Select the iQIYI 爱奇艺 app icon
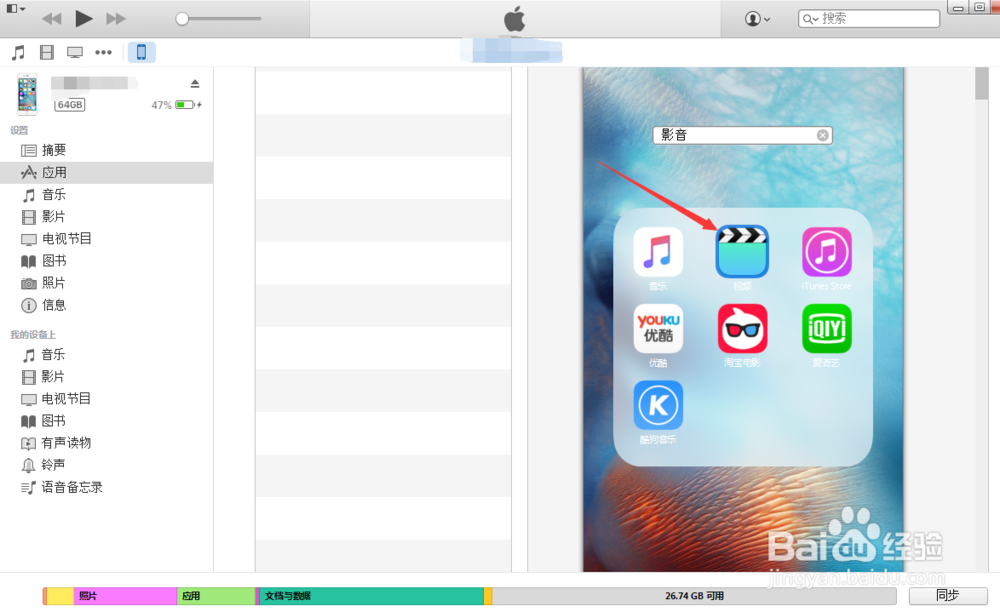The height and width of the screenshot is (612, 1000). [x=827, y=328]
